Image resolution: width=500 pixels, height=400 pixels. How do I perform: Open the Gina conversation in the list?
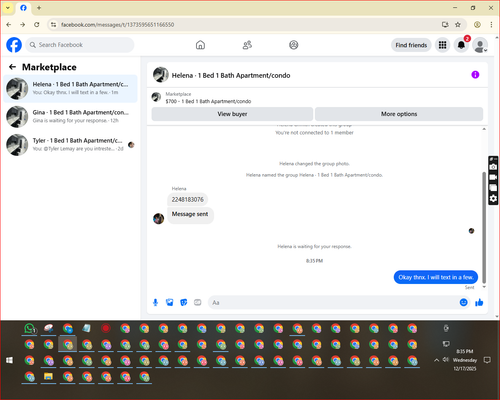pyautogui.click(x=70, y=117)
